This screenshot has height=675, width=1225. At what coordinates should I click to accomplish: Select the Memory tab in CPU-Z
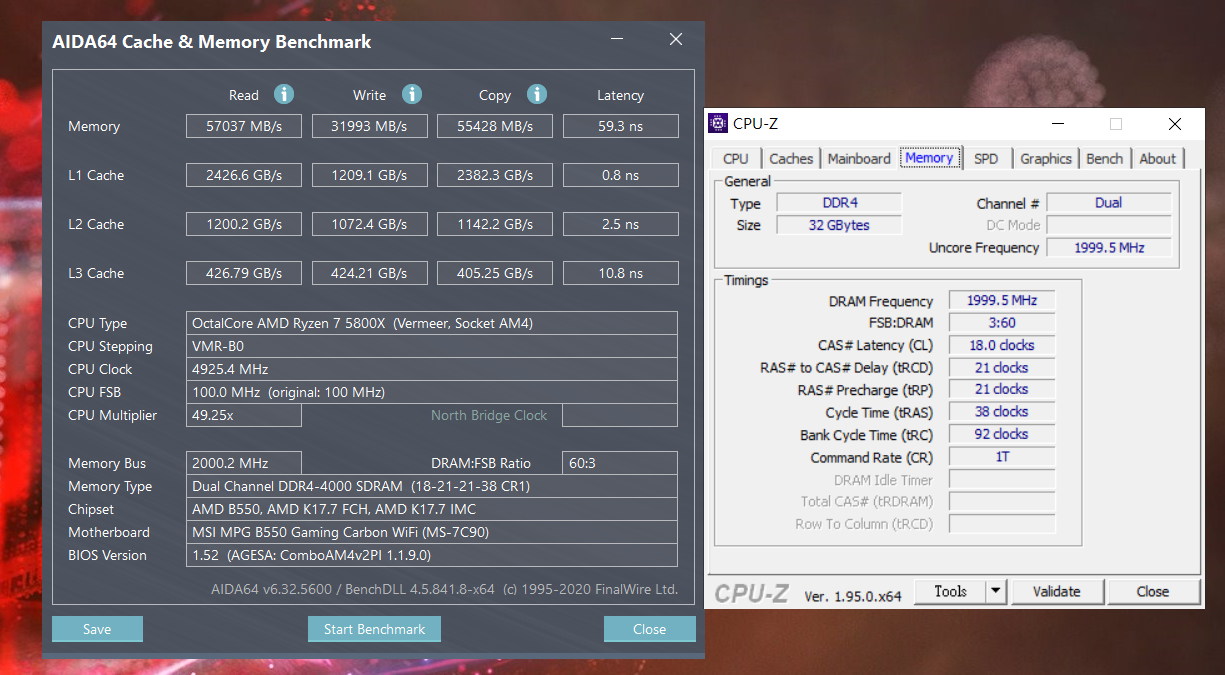929,157
